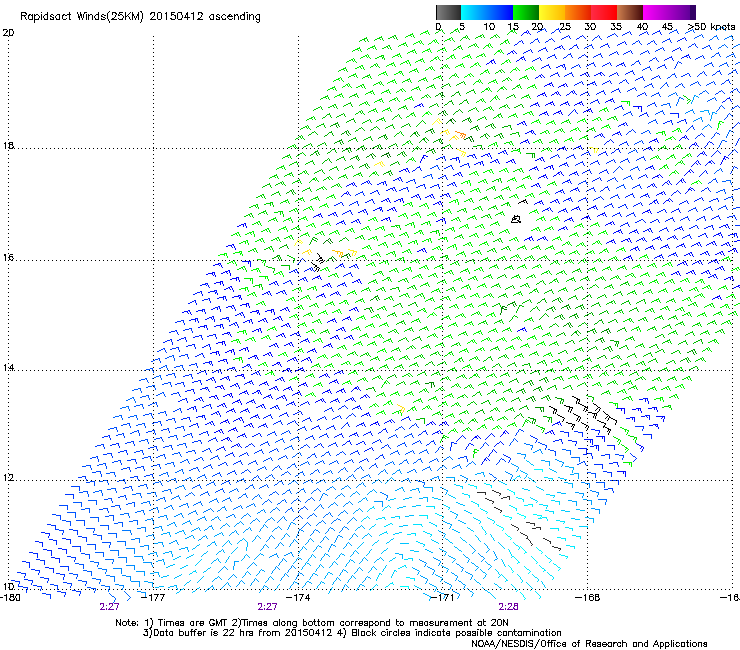Screen dimensions: 740x650
Task: Click the gray 0-5 knots color band
Action: (x=448, y=12)
